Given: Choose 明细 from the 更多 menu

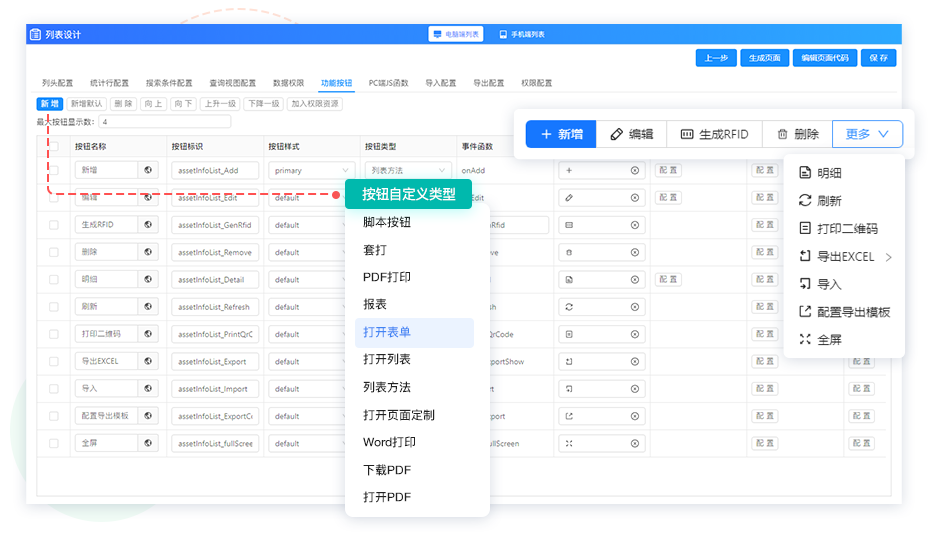Looking at the screenshot, I should (820, 173).
